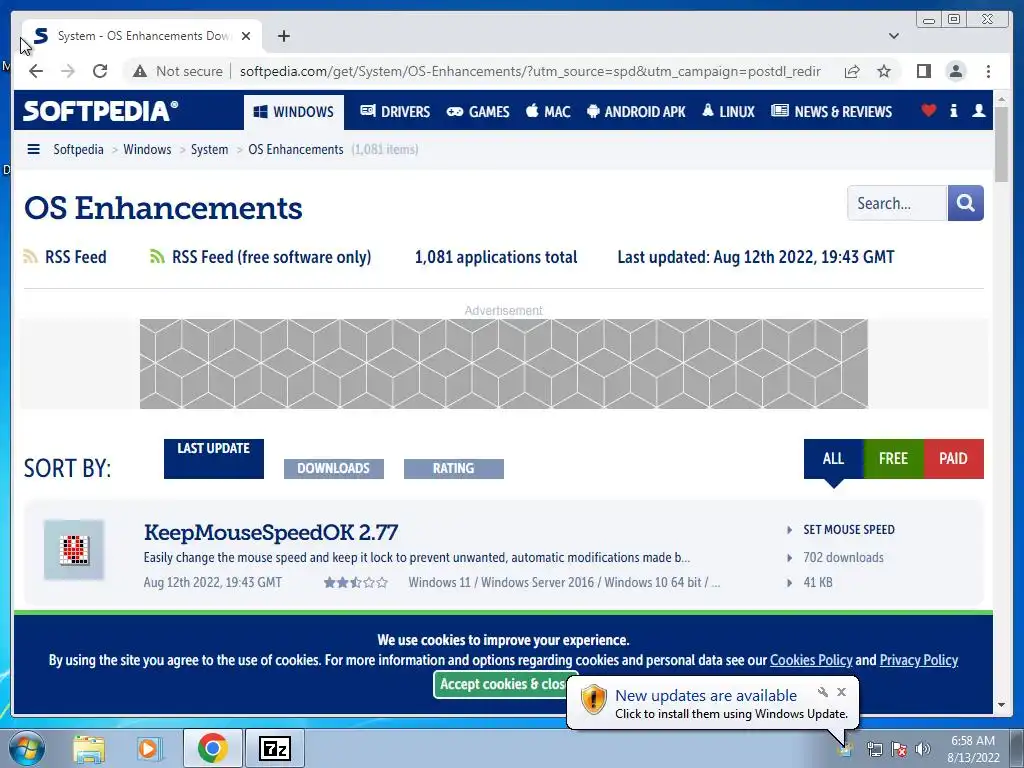The width and height of the screenshot is (1024, 768).
Task: Open Chrome side panel icon
Action: click(x=923, y=71)
